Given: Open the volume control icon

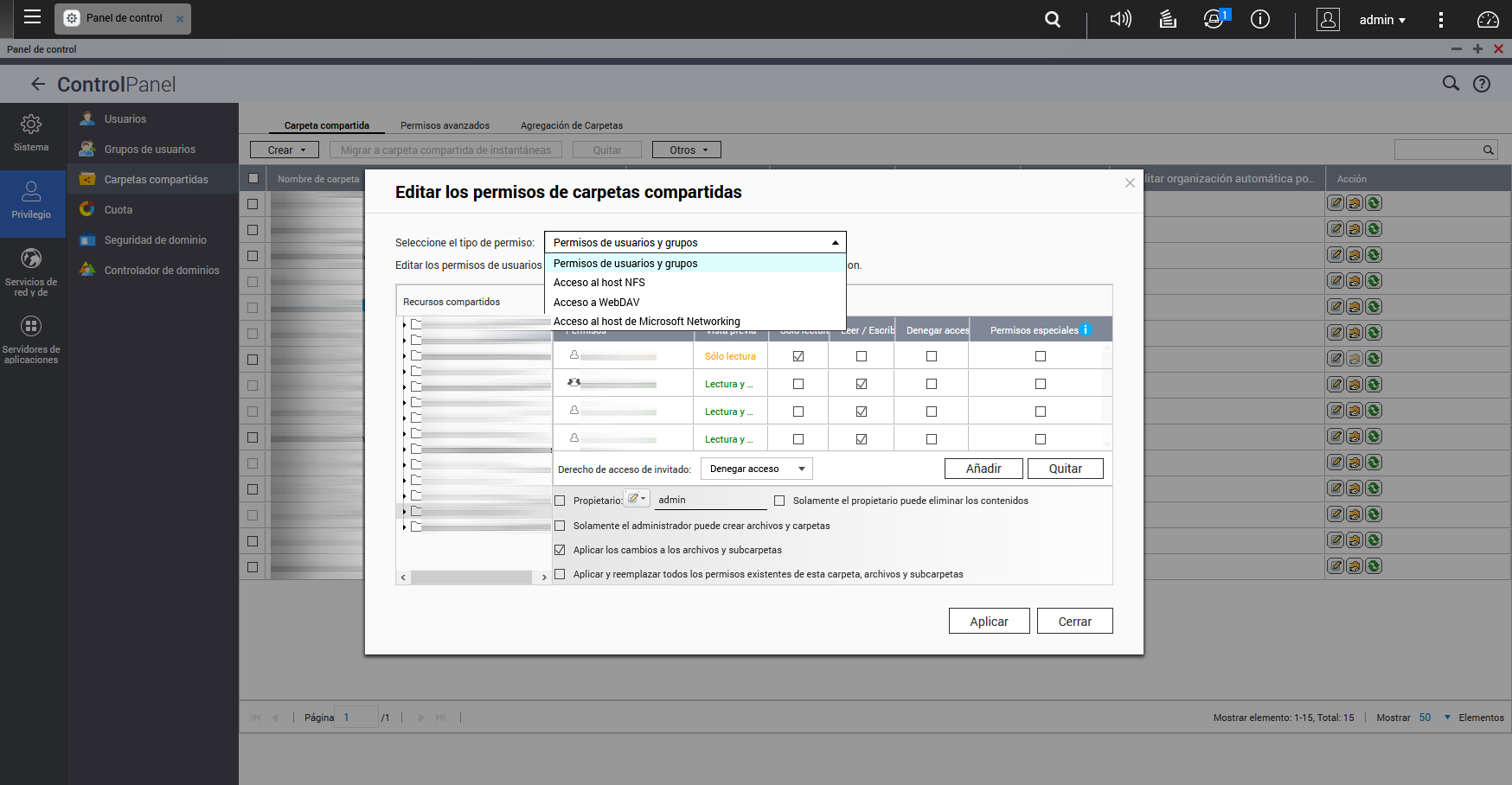Looking at the screenshot, I should (1121, 19).
